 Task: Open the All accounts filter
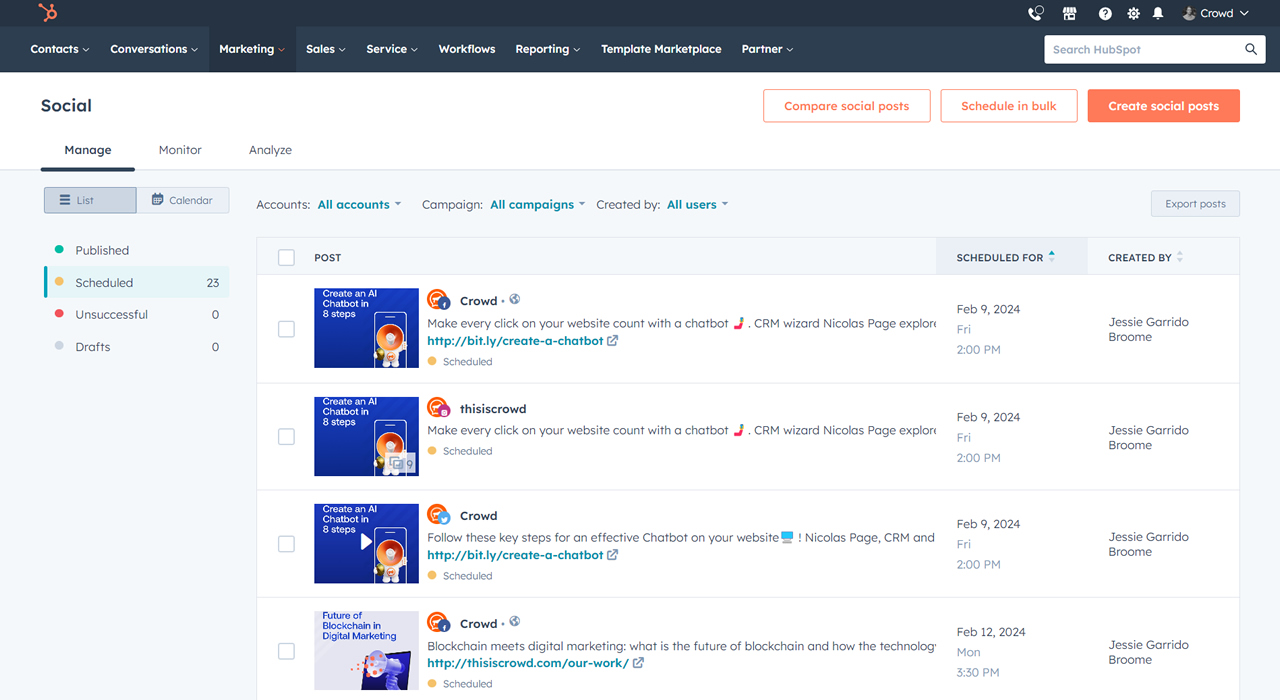click(x=359, y=204)
